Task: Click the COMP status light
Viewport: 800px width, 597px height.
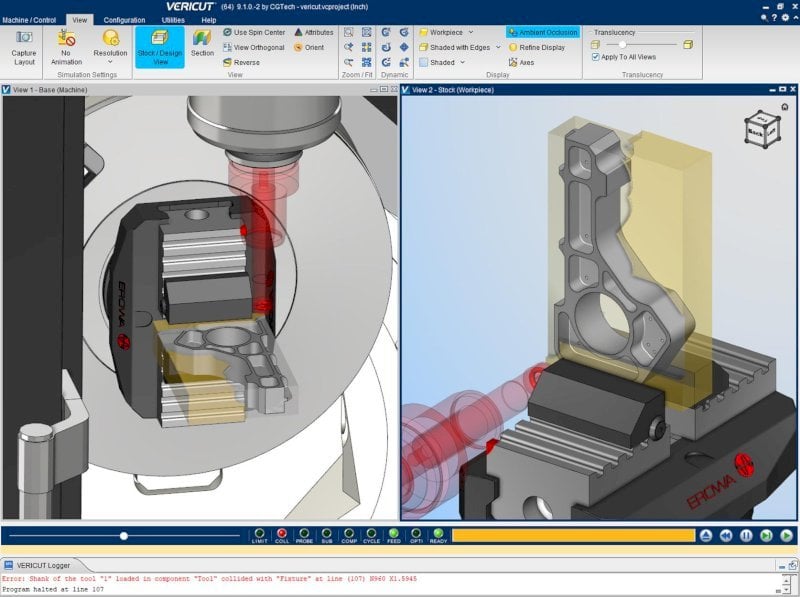Action: (x=349, y=533)
